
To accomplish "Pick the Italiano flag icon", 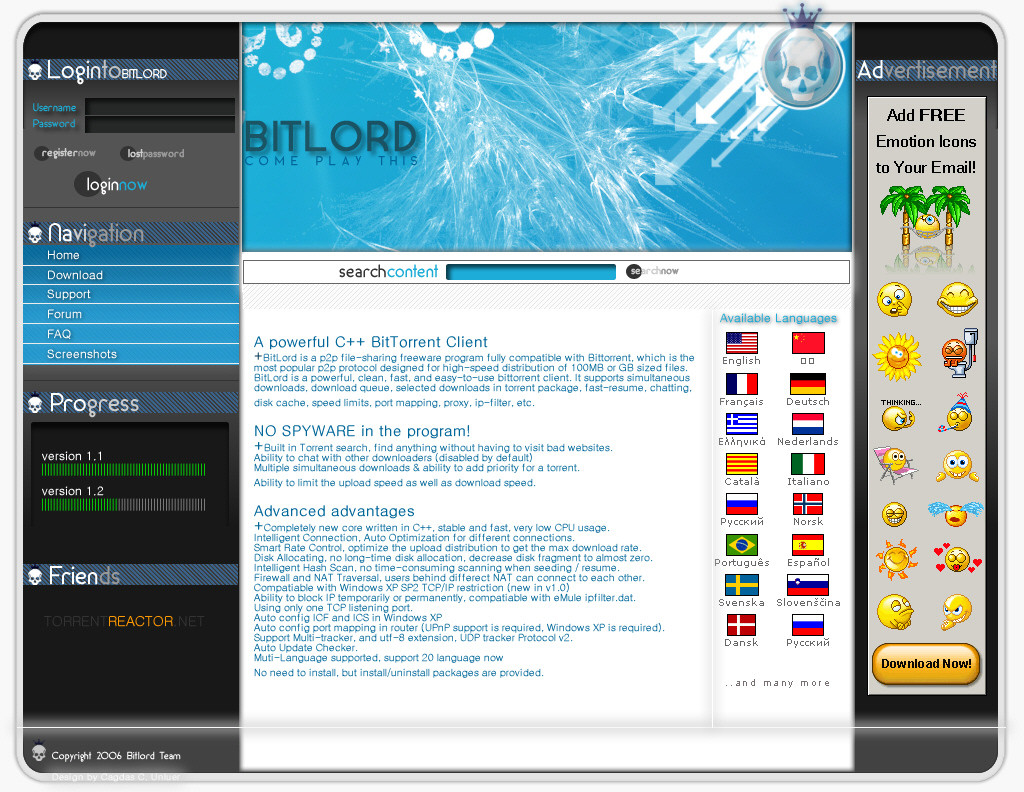I will coord(808,464).
